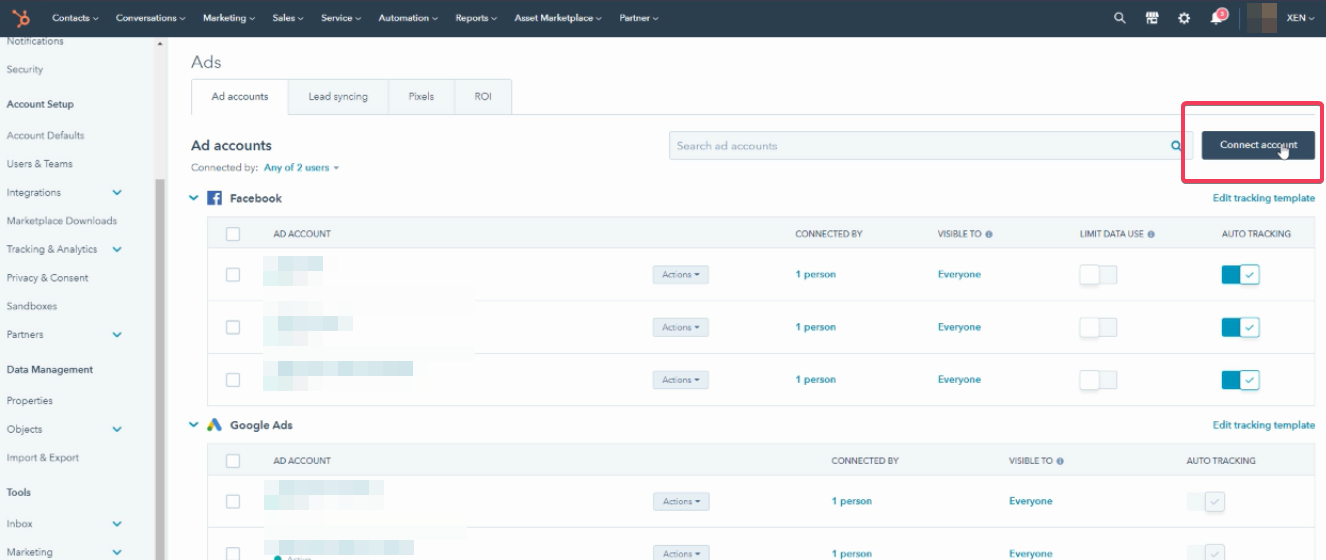Viewport: 1326px width, 560px height.
Task: Click Edit tracking template for Google Ads
Action: click(1264, 425)
